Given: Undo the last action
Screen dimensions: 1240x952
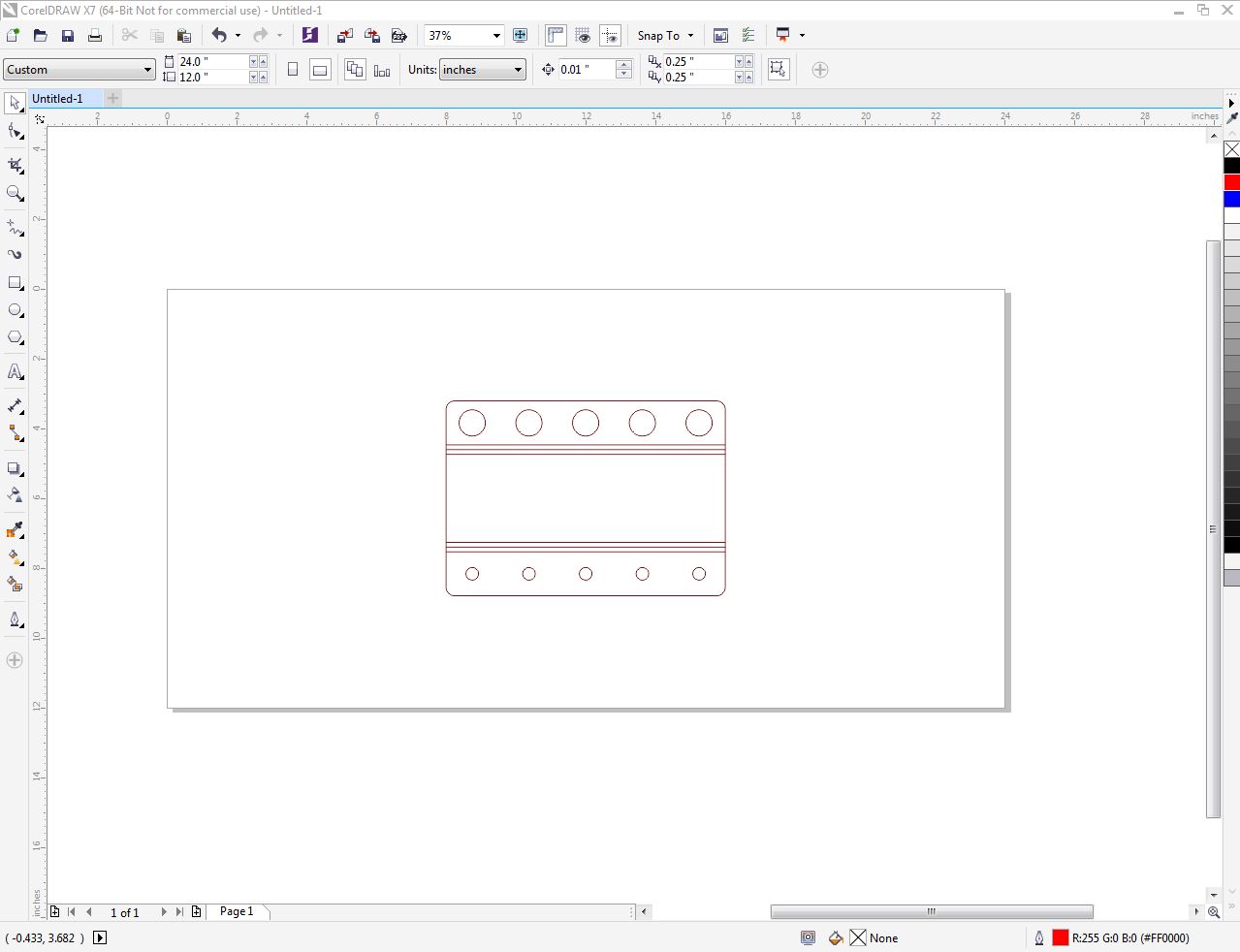Looking at the screenshot, I should click(219, 36).
